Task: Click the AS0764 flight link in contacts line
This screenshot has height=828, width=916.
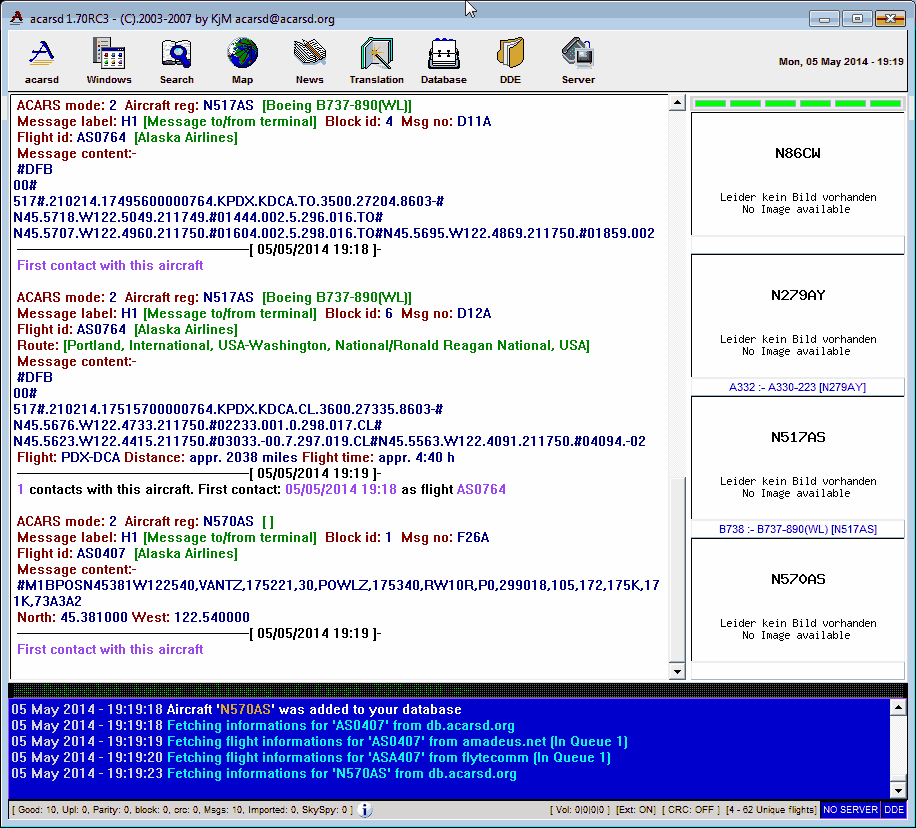Action: pyautogui.click(x=481, y=489)
